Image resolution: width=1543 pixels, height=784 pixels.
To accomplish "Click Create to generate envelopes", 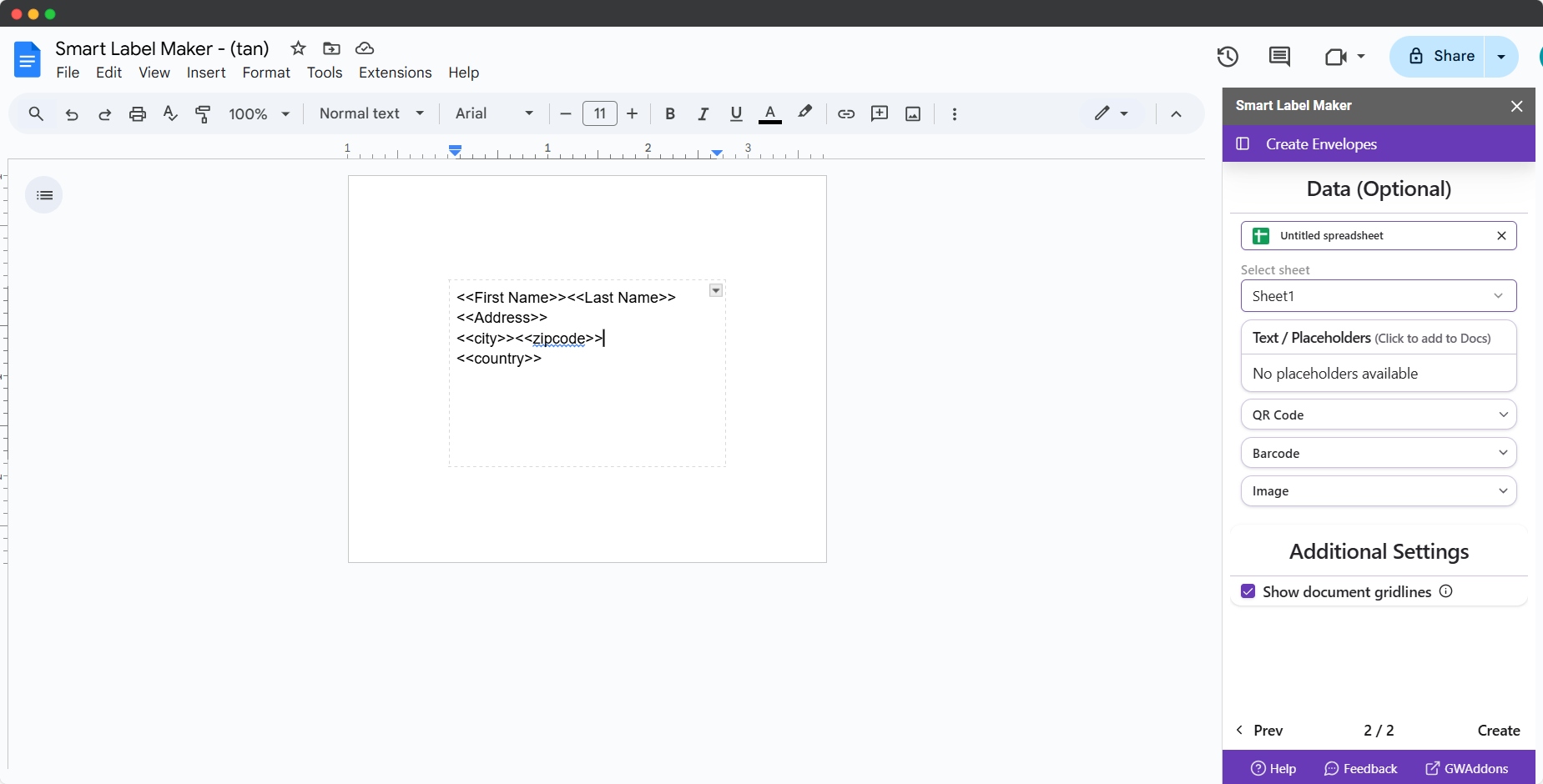I will click(x=1499, y=731).
